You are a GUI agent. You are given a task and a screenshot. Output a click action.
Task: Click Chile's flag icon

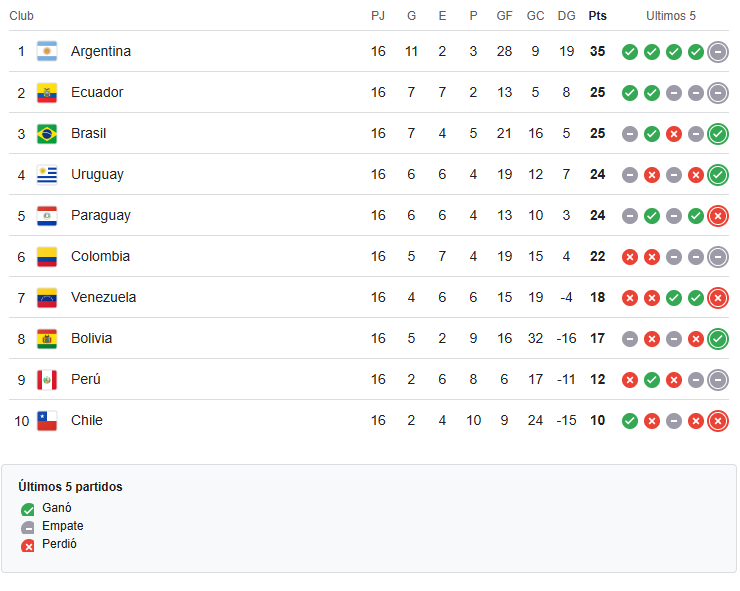pos(47,421)
